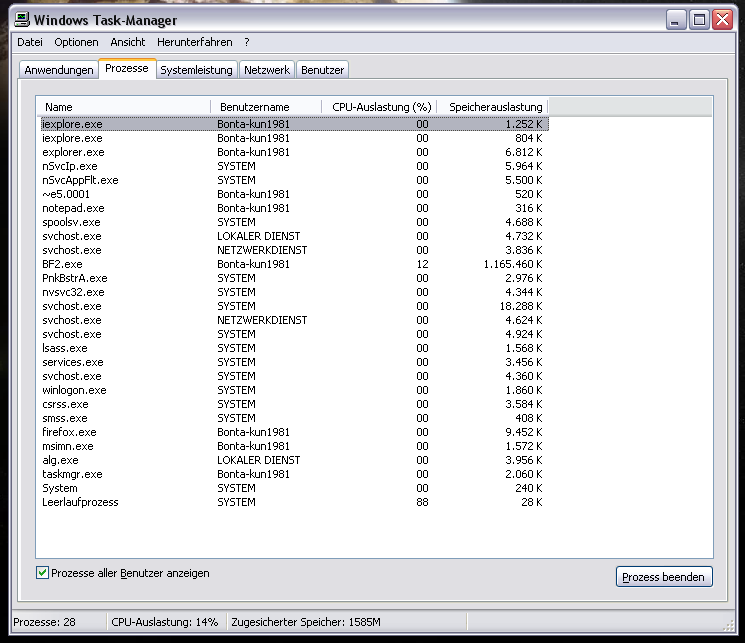Select the nSvcIp.exe process
The height and width of the screenshot is (643, 745).
(x=295, y=166)
